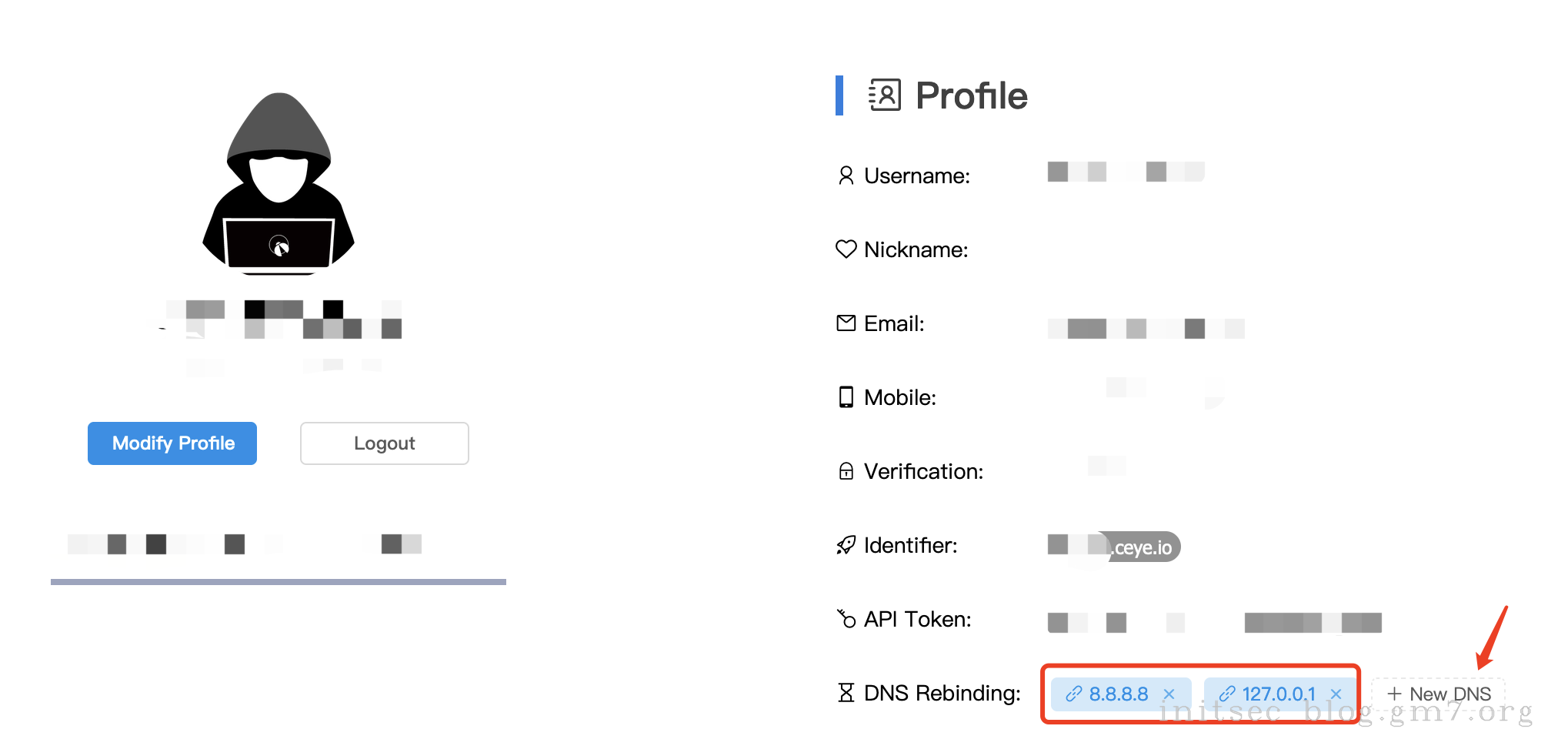The width and height of the screenshot is (1568, 756).
Task: Click the Username person icon
Action: click(x=846, y=176)
